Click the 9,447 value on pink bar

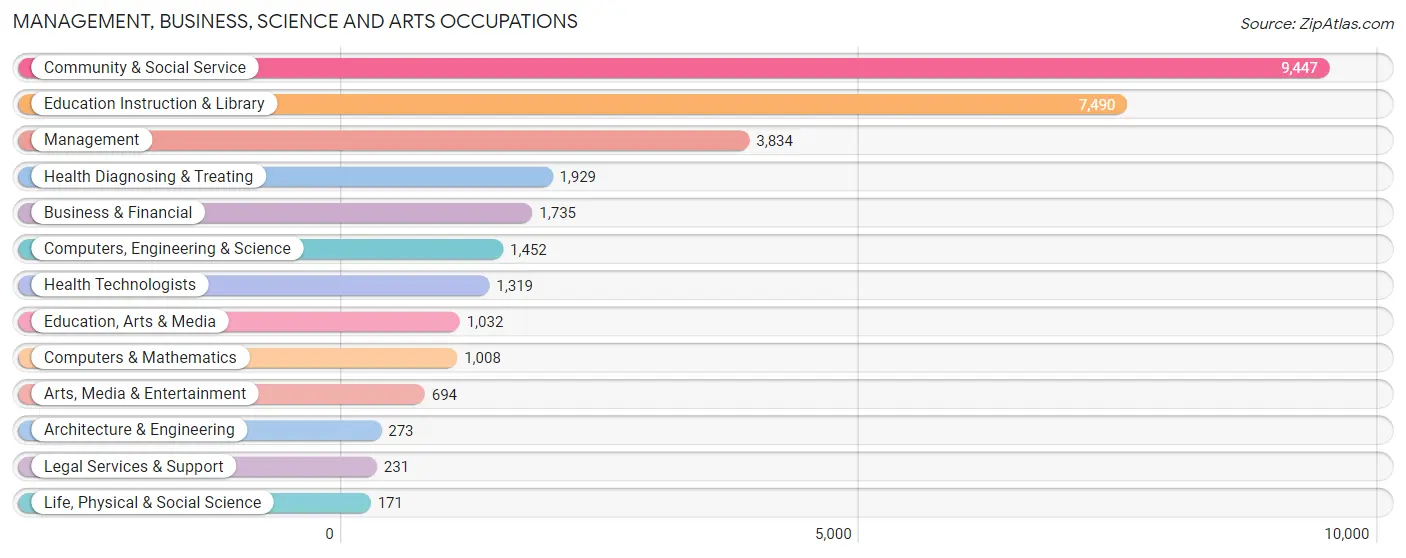[1299, 68]
